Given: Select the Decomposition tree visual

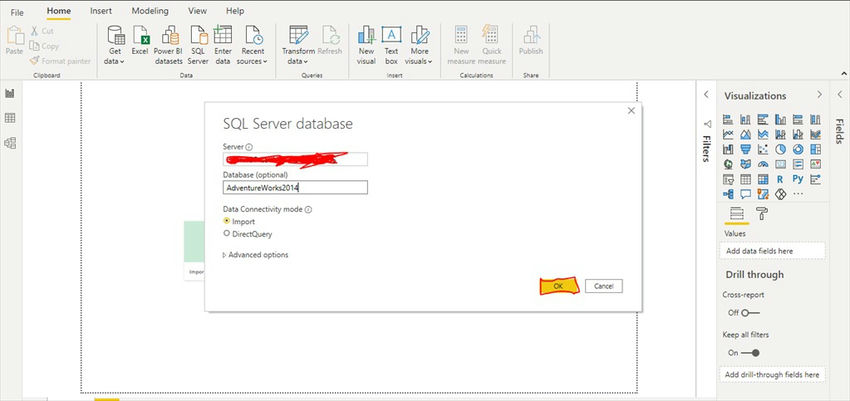Looking at the screenshot, I should pyautogui.click(x=728, y=194).
